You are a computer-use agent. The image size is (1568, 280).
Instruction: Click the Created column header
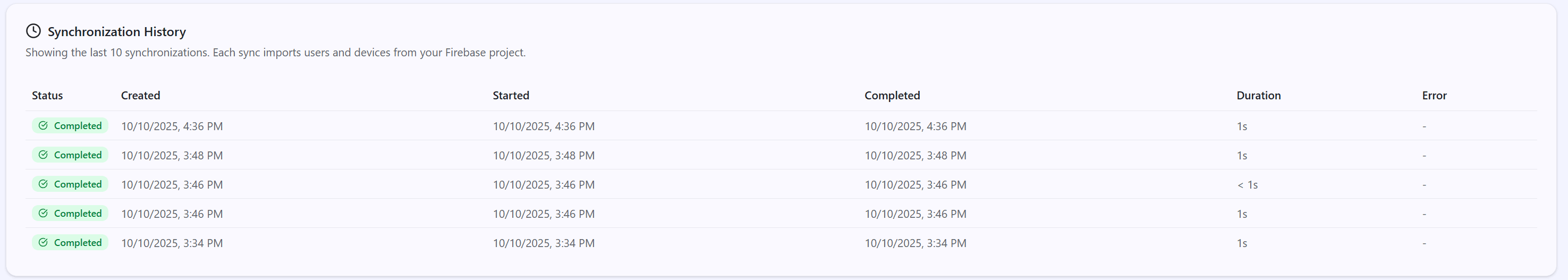tap(141, 96)
